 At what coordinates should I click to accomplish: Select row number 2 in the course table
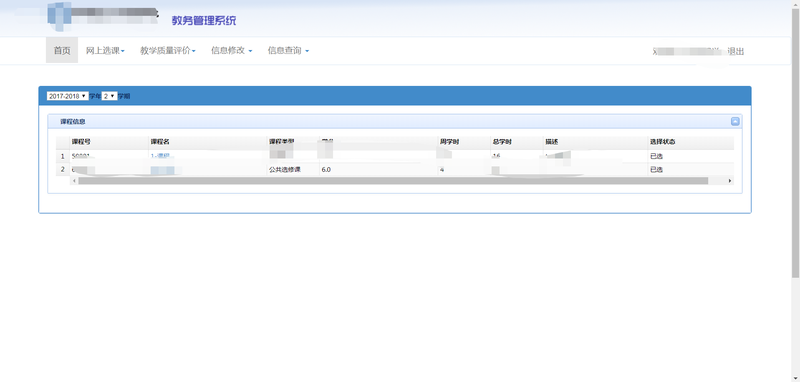(63, 169)
